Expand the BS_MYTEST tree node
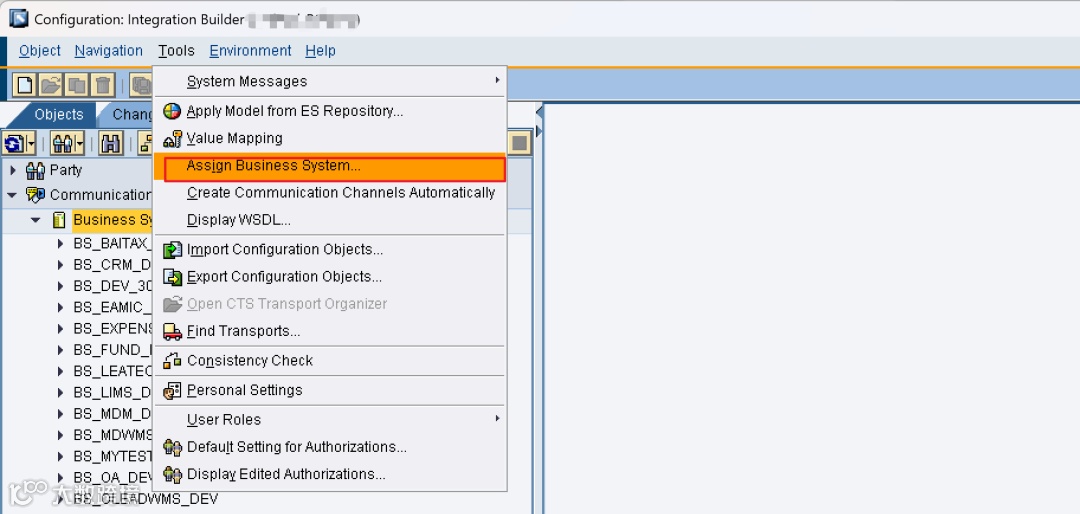Image resolution: width=1080 pixels, height=514 pixels. coord(61,456)
